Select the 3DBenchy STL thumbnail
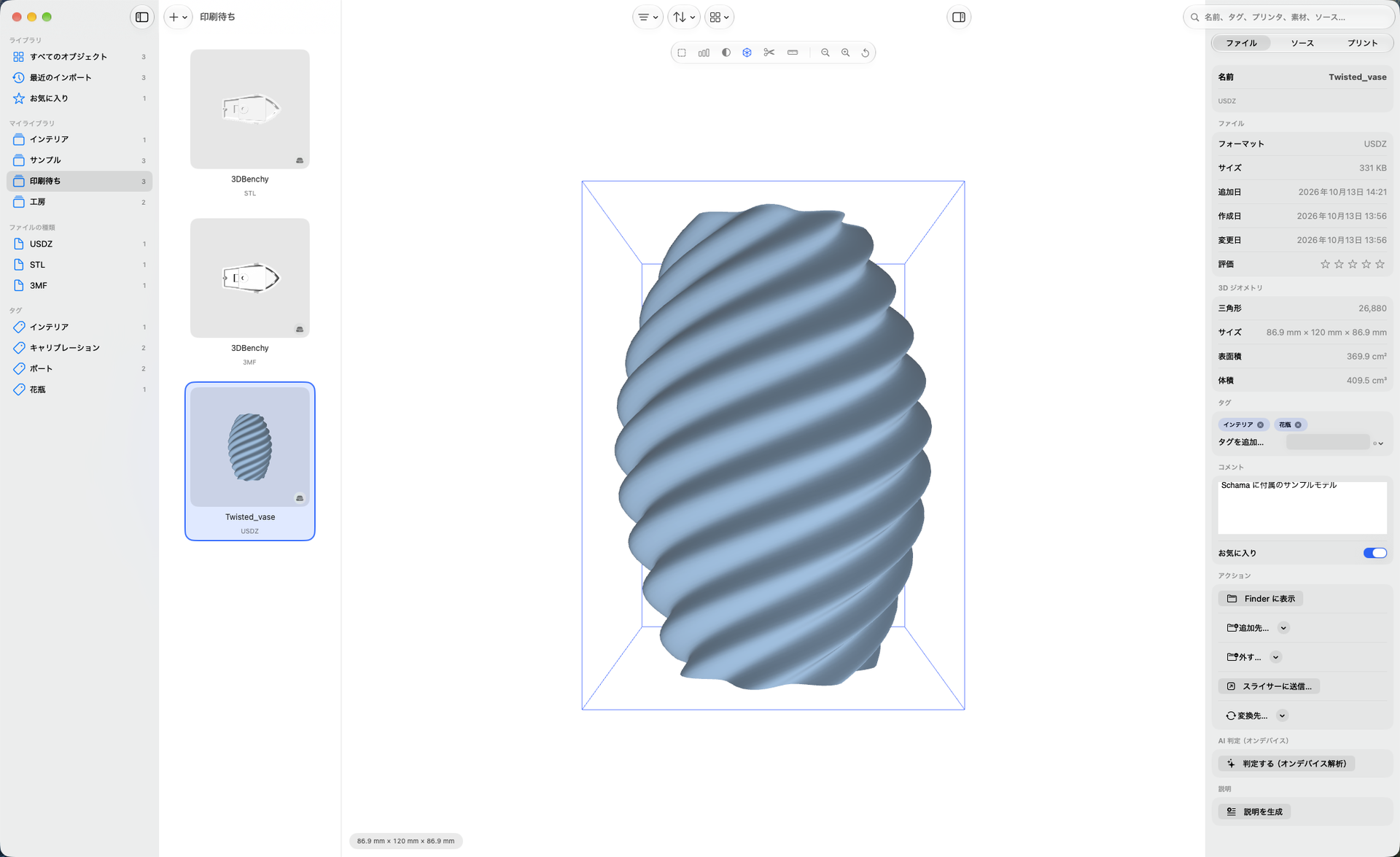1400x857 pixels. tap(250, 109)
